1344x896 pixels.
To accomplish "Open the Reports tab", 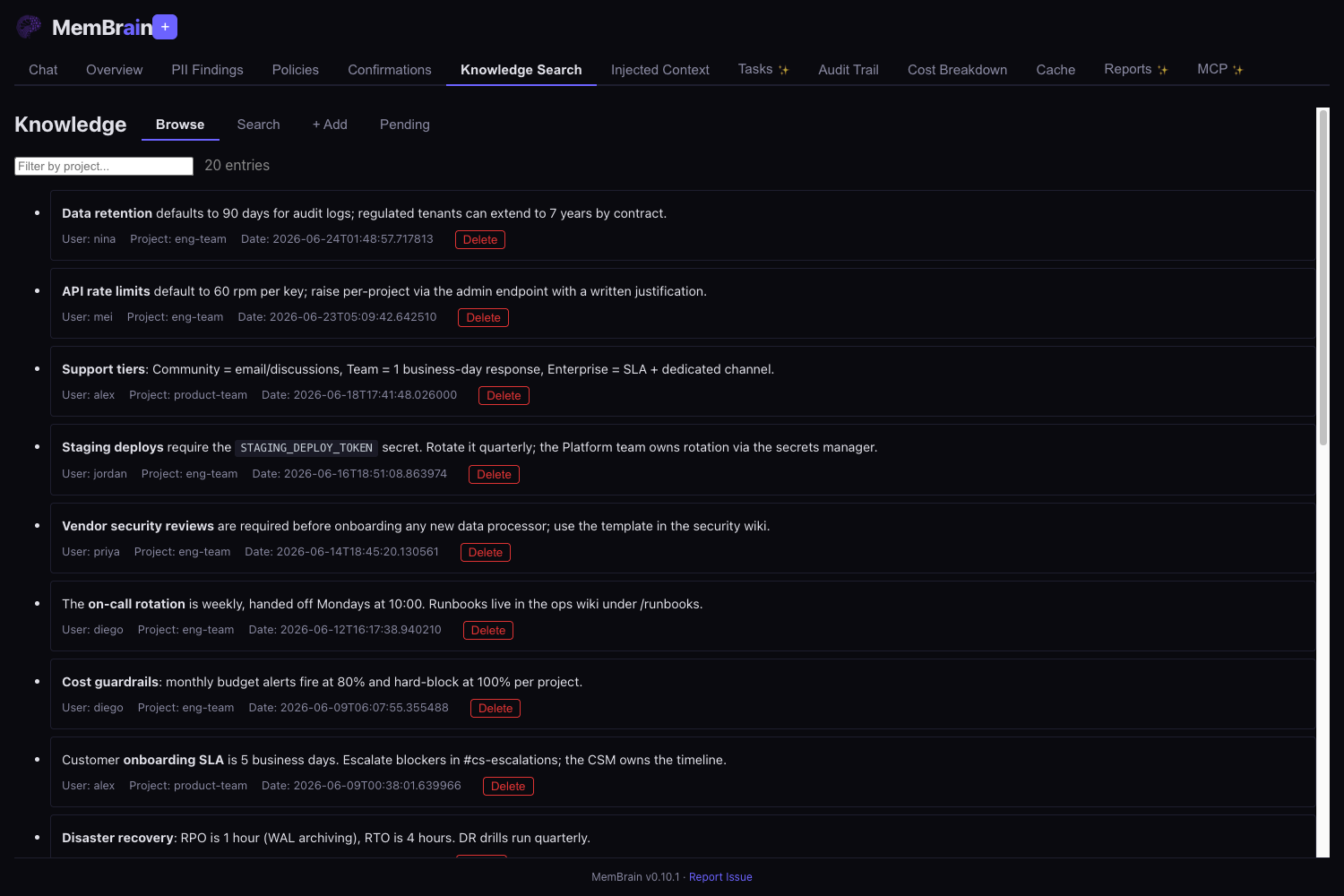I will pos(1136,70).
